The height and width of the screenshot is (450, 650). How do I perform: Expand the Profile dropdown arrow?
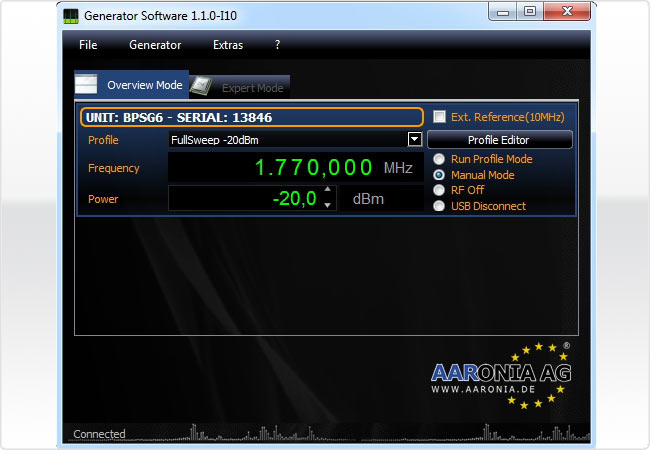point(414,140)
